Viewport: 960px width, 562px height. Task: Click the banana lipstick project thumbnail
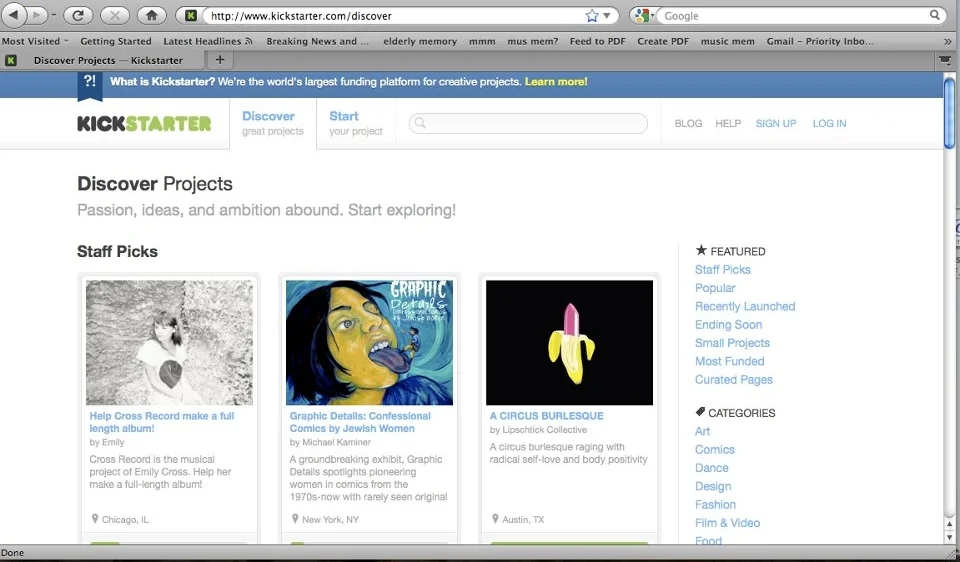[569, 342]
